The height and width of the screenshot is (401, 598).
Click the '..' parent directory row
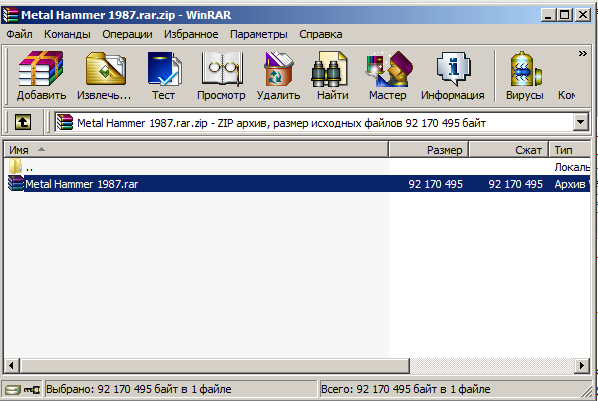[x=297, y=167]
